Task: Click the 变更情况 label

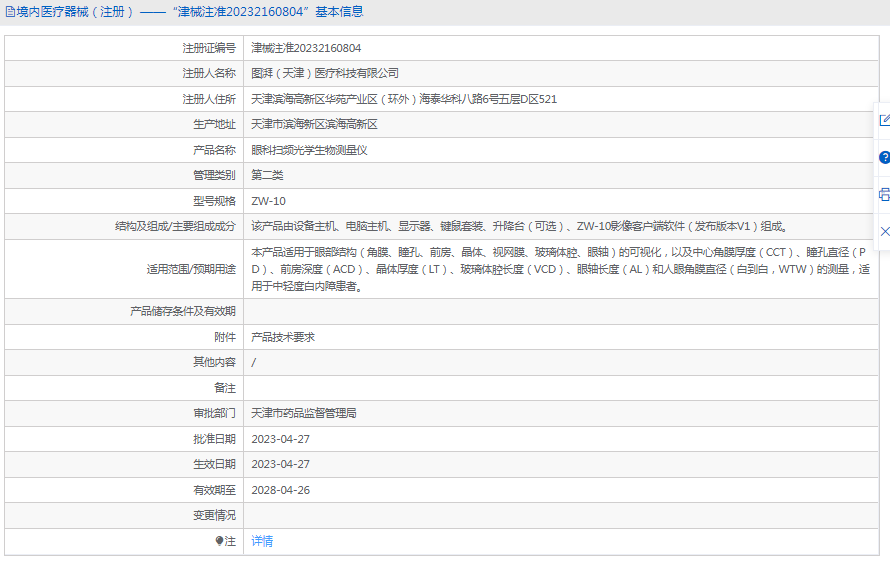Action: click(214, 515)
